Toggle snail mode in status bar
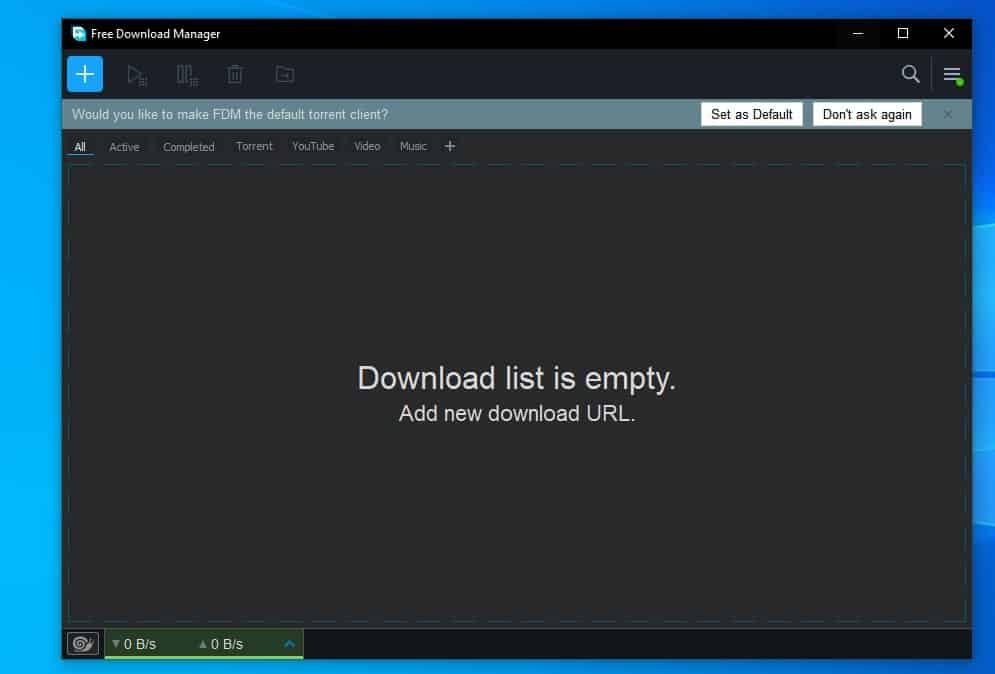 pos(83,644)
